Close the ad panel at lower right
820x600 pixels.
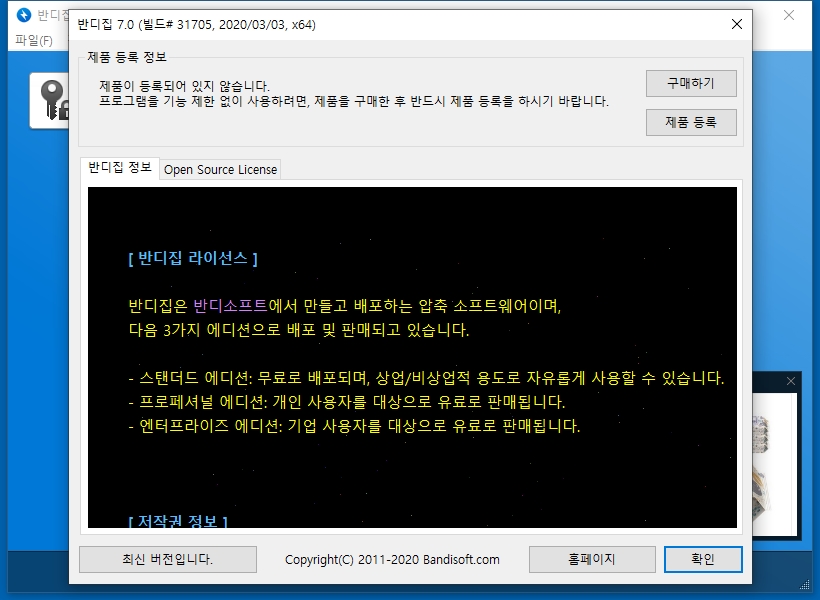pyautogui.click(x=791, y=381)
